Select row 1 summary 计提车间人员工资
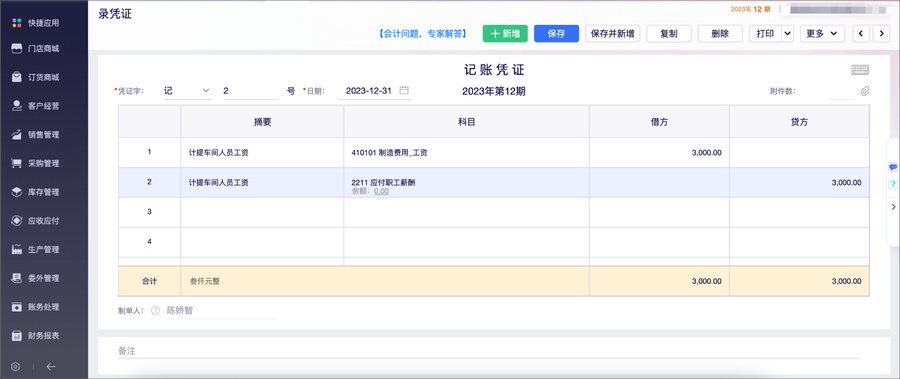 (x=262, y=153)
